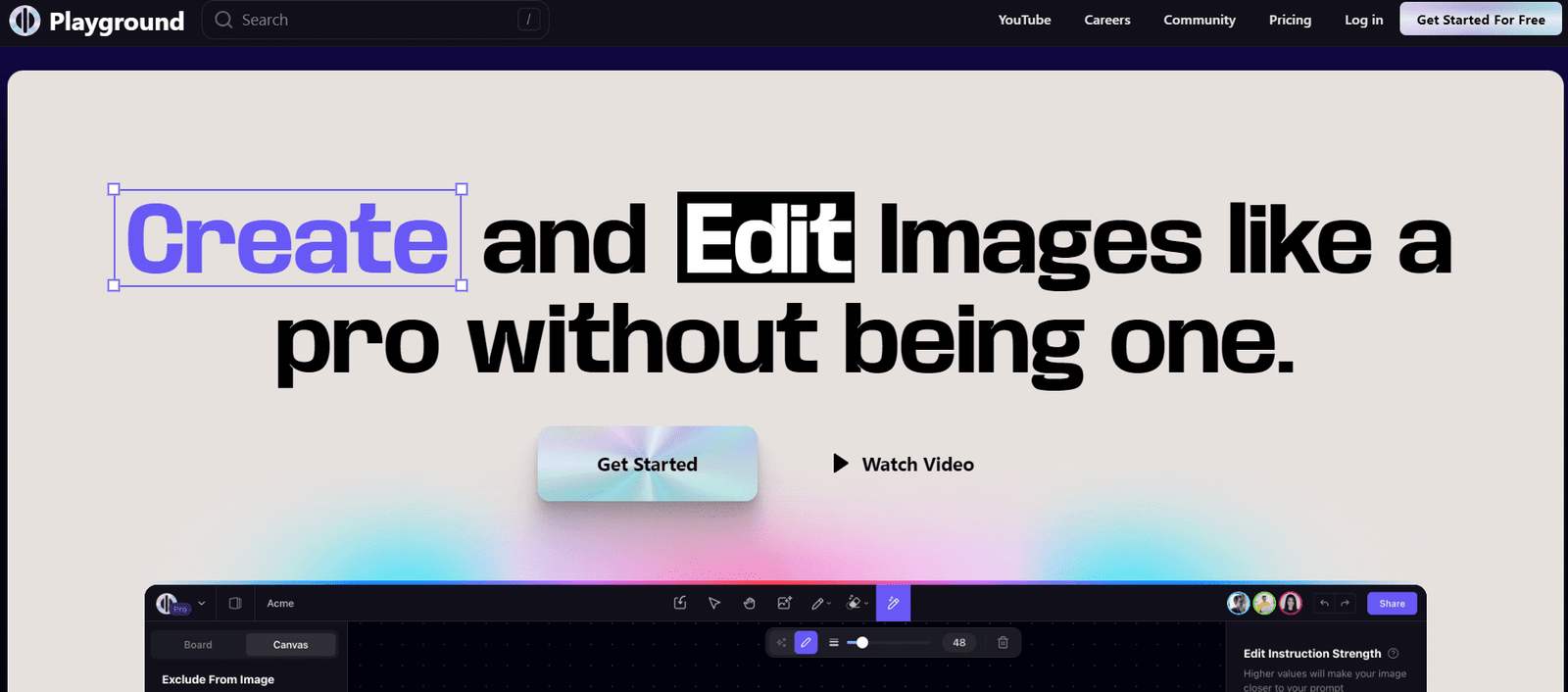Click the add image tool icon
1568x692 pixels.
[784, 604]
